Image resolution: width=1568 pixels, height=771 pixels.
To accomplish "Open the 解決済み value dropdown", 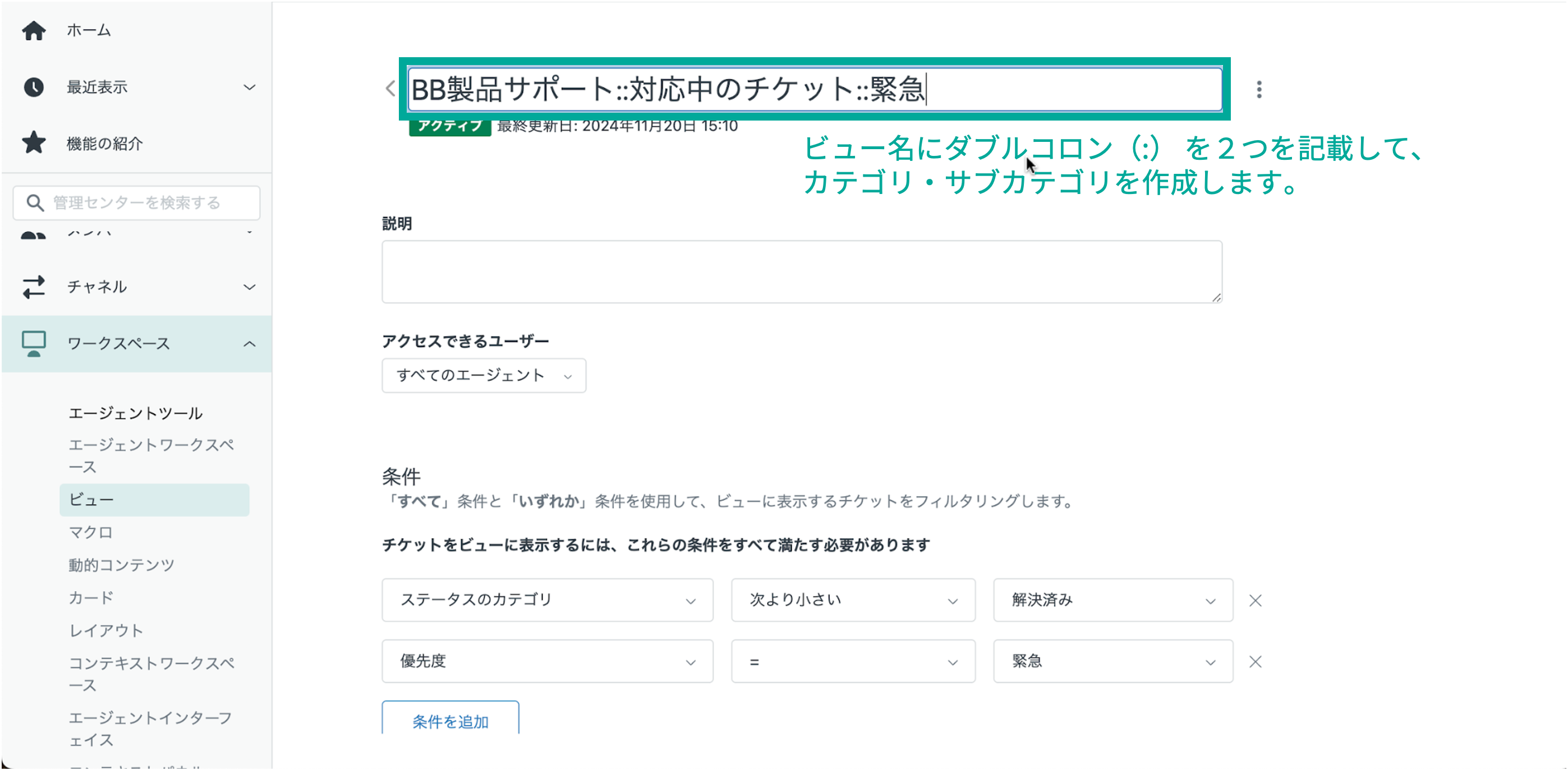I will click(x=1112, y=600).
